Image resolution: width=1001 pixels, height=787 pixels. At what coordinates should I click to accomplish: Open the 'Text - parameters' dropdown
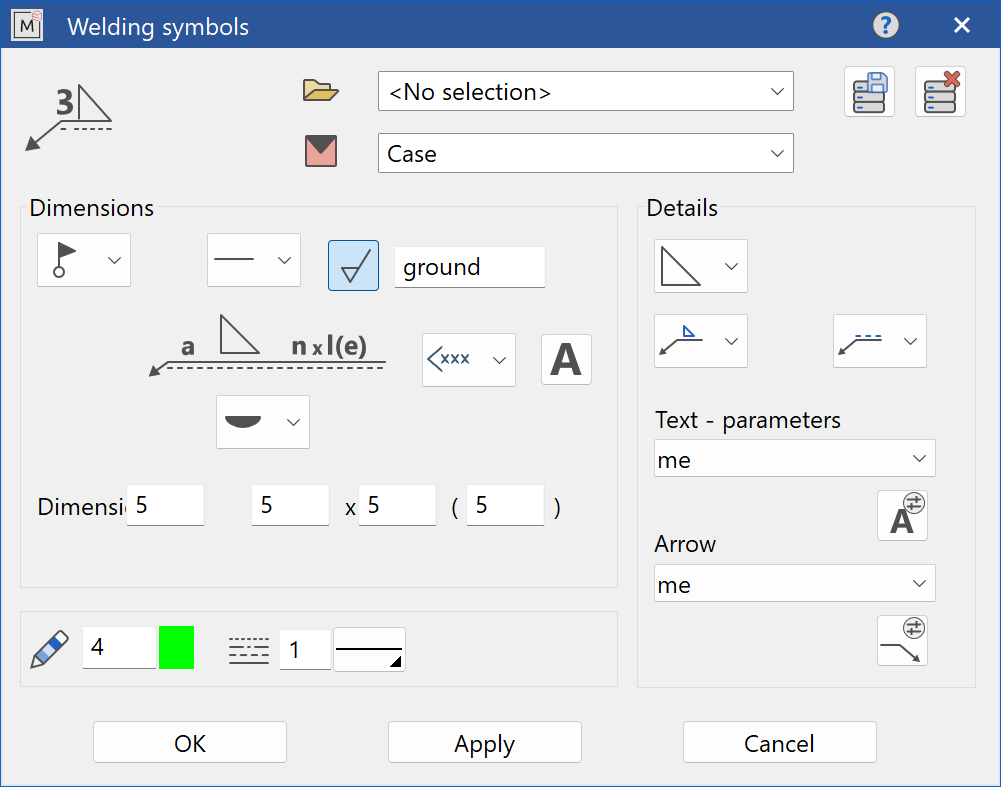pos(795,458)
